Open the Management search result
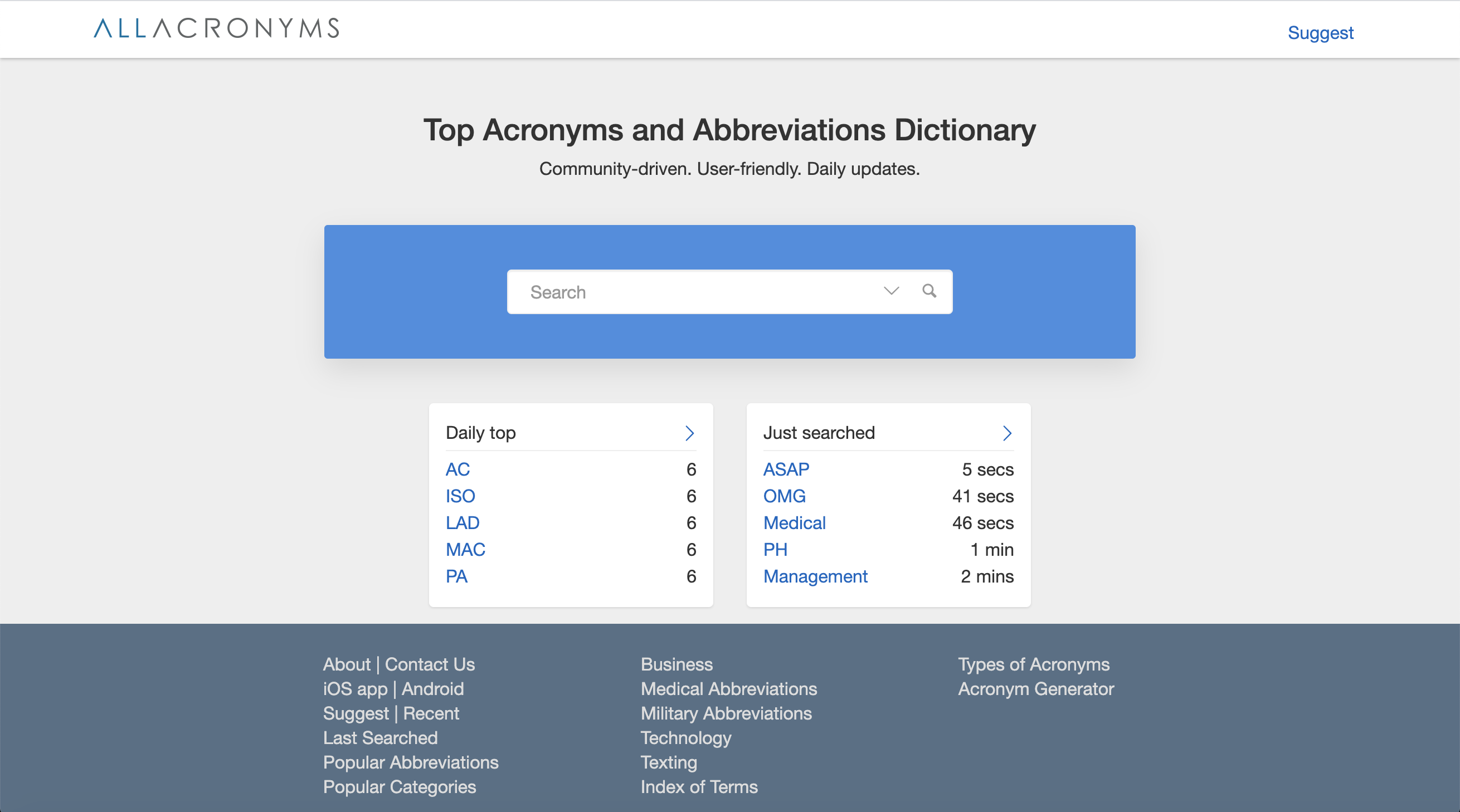The width and height of the screenshot is (1460, 812). (x=815, y=576)
